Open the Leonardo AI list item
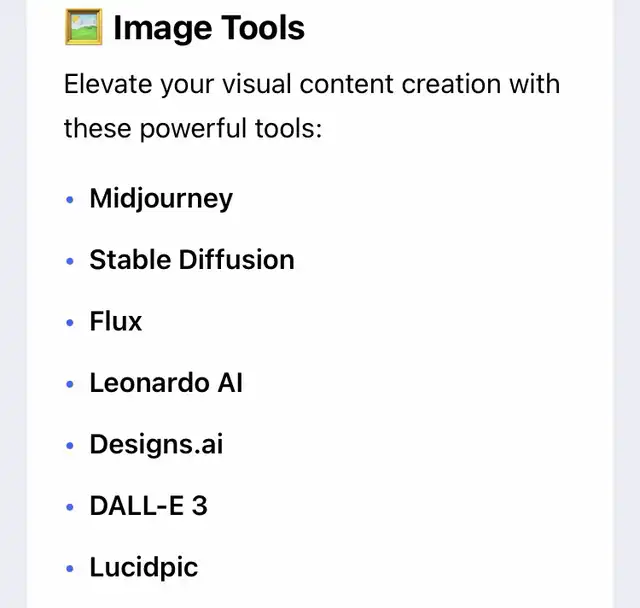Image resolution: width=640 pixels, height=608 pixels. [166, 383]
